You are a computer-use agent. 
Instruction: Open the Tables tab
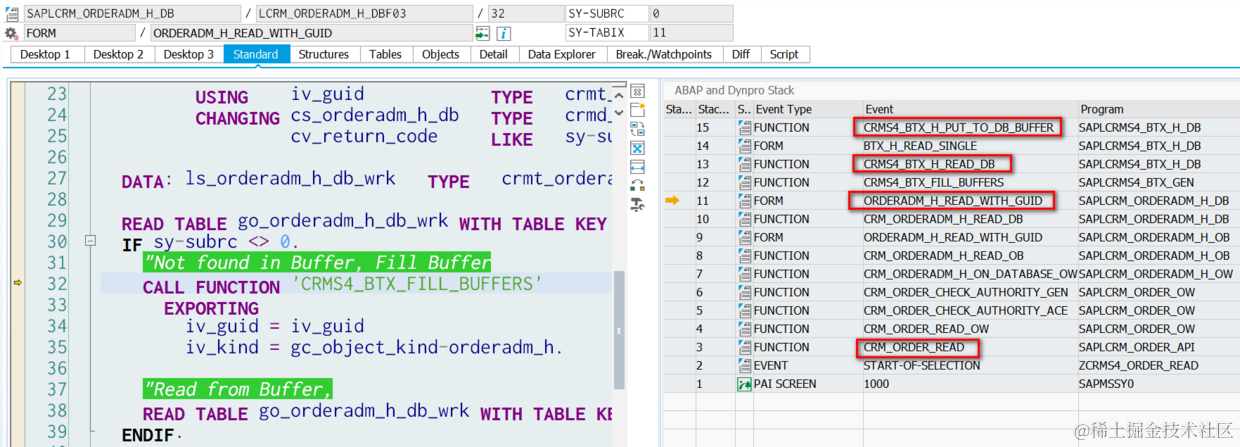click(x=385, y=54)
